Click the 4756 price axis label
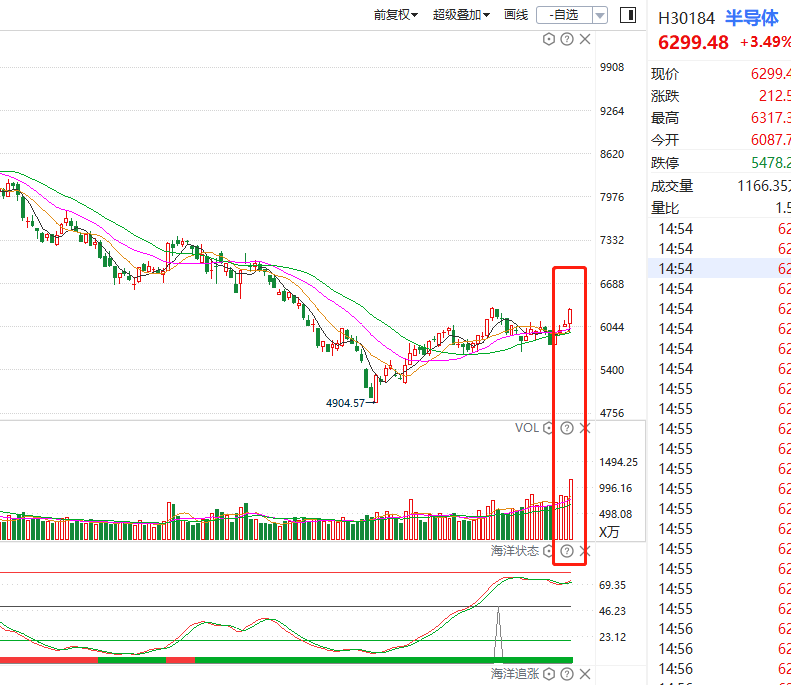This screenshot has height=685, width=791. point(612,413)
